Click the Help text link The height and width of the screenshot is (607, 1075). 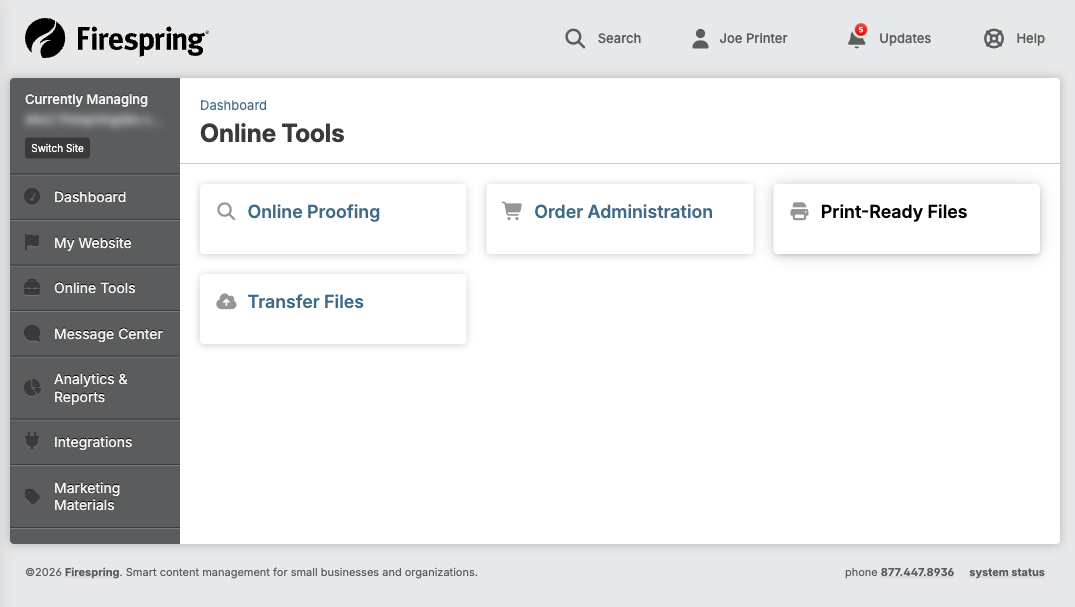[x=1030, y=38]
